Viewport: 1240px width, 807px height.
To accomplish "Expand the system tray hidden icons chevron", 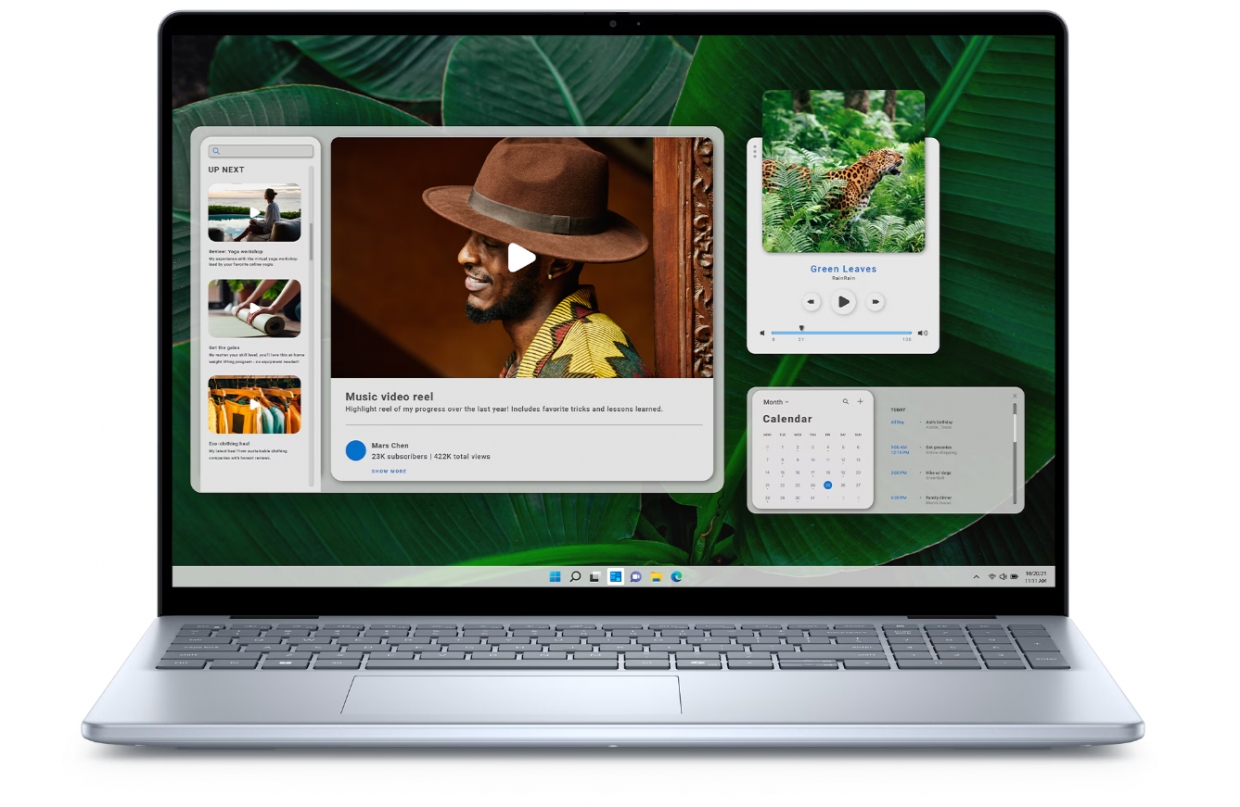I will pyautogui.click(x=976, y=577).
